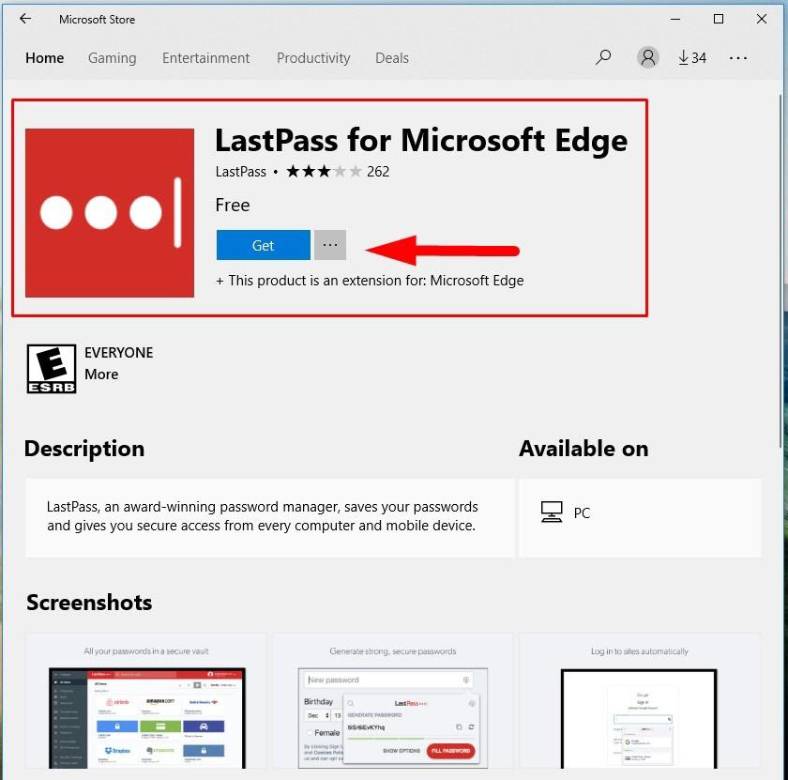Open the search magnifier icon
788x780 pixels.
603,57
